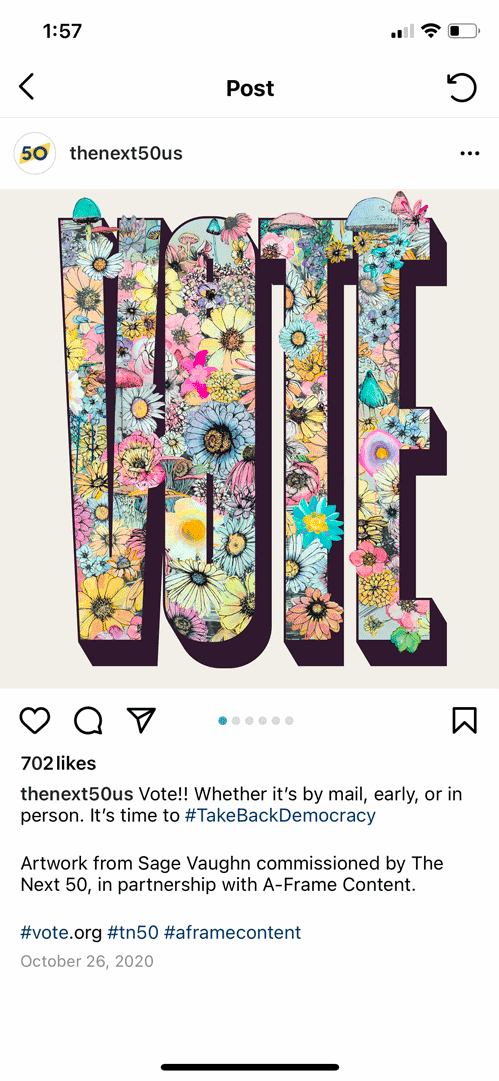The height and width of the screenshot is (1081, 499).
Task: Open thenext50us profile picture
Action: (x=34, y=153)
